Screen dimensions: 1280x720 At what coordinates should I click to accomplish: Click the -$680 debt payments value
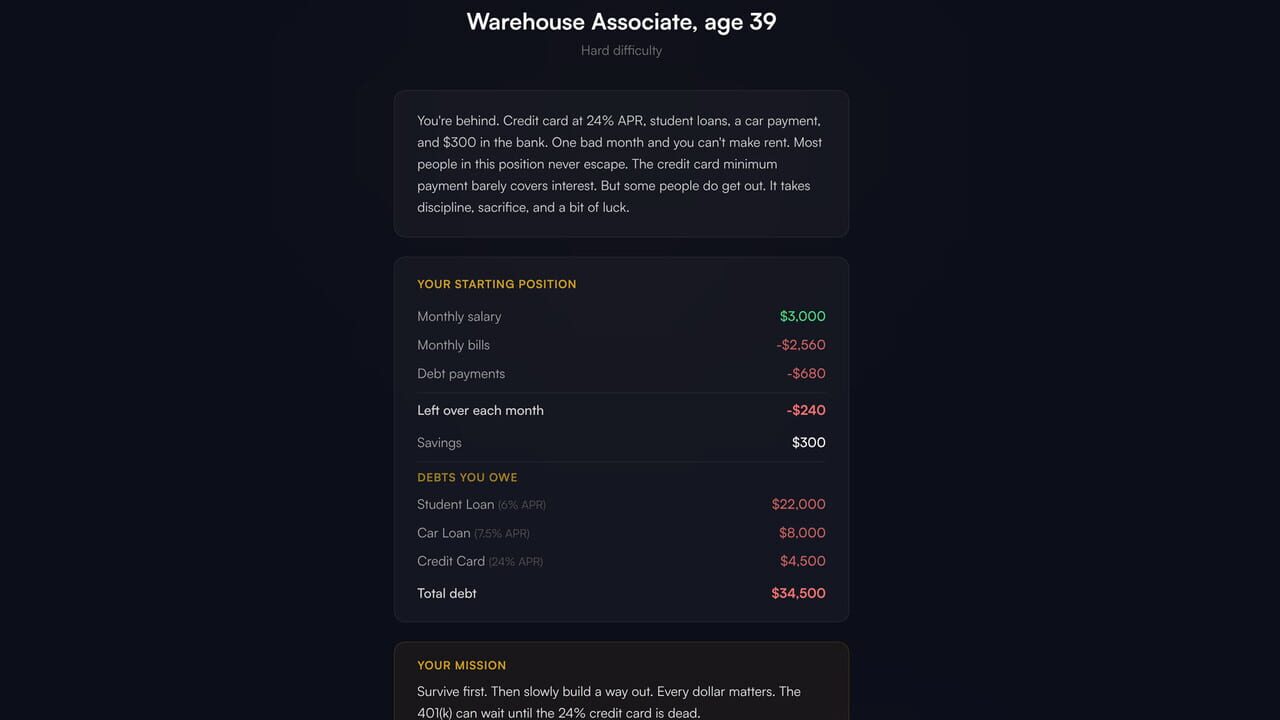click(x=806, y=374)
